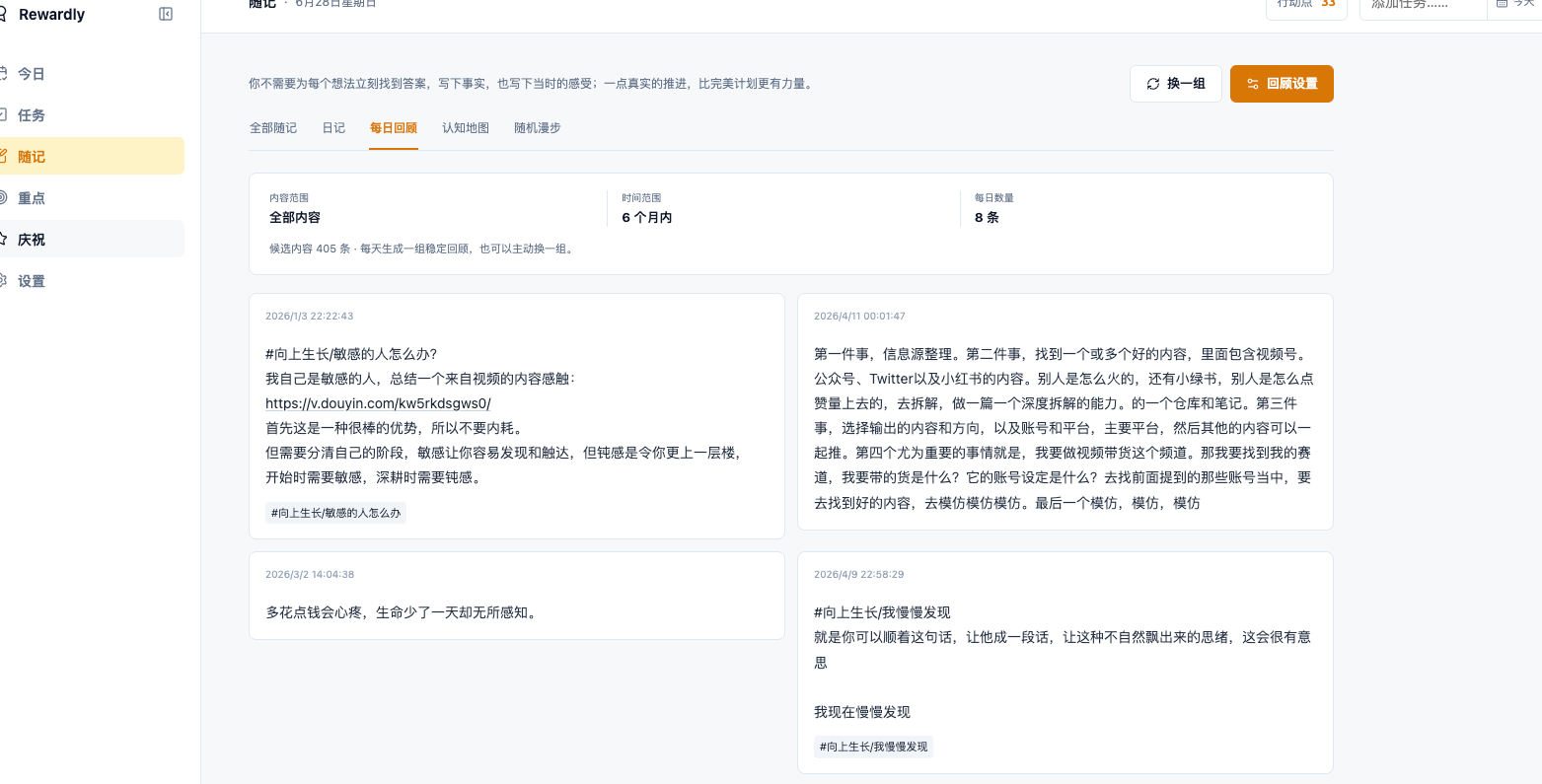Open 重点 from the sidebar
This screenshot has width=1542, height=784.
coord(91,198)
